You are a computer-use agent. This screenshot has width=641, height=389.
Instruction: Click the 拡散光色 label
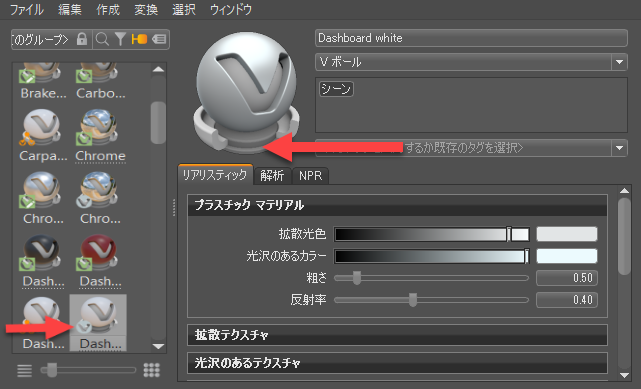point(302,234)
